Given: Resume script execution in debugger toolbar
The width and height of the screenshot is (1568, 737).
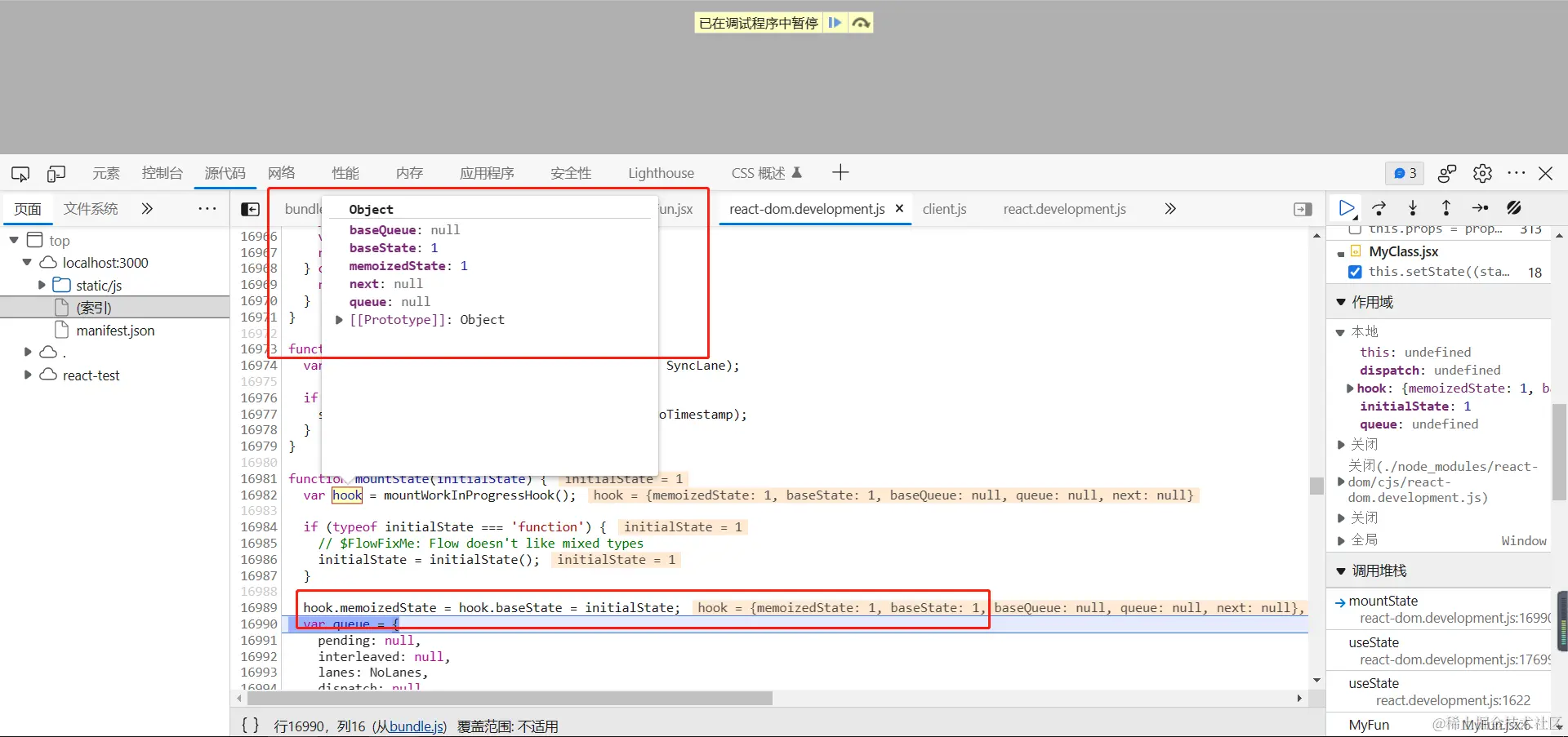Looking at the screenshot, I should pyautogui.click(x=1347, y=208).
